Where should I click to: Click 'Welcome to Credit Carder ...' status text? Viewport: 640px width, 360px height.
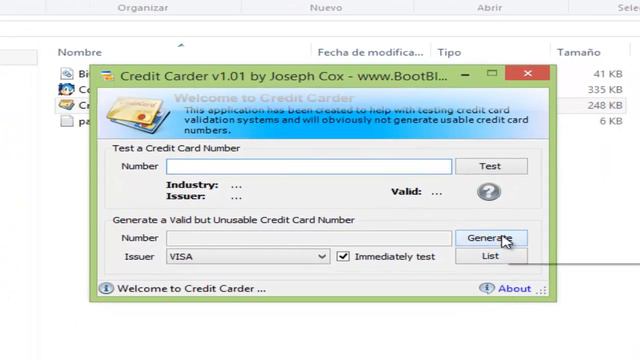point(191,289)
